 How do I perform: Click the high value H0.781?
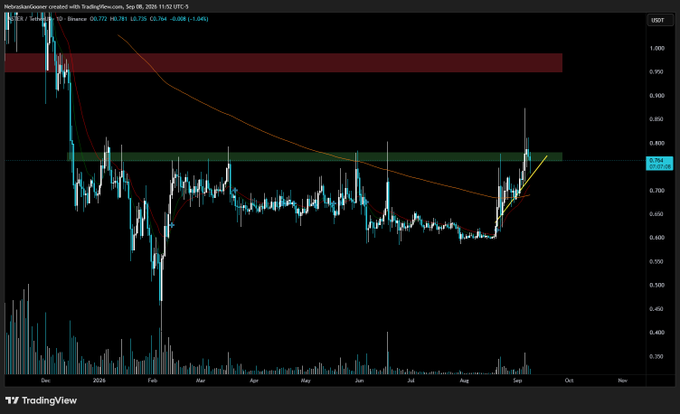119,19
